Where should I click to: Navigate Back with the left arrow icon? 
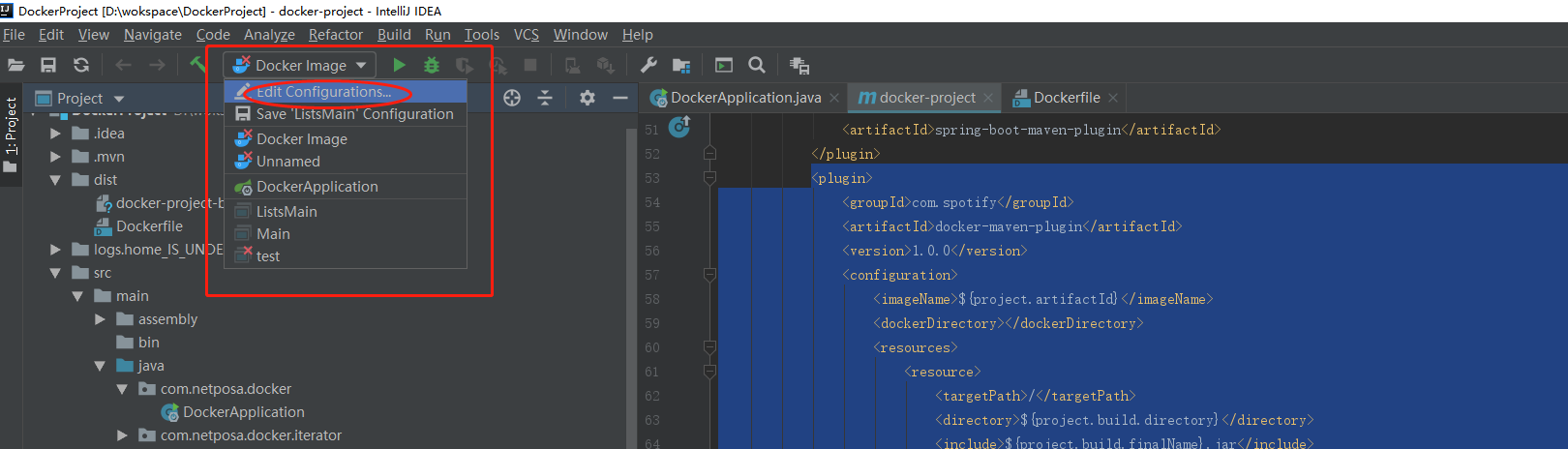[123, 65]
